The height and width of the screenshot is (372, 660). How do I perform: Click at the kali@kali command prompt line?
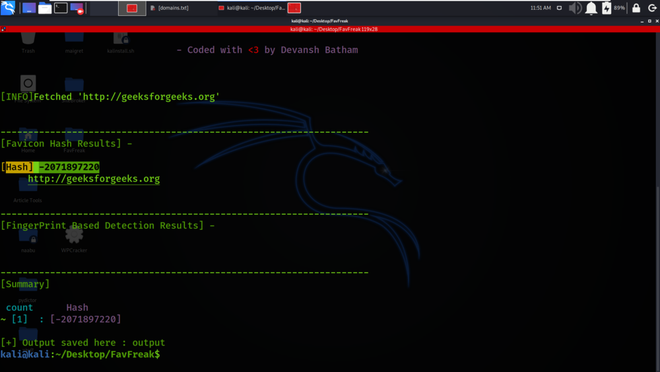80,354
